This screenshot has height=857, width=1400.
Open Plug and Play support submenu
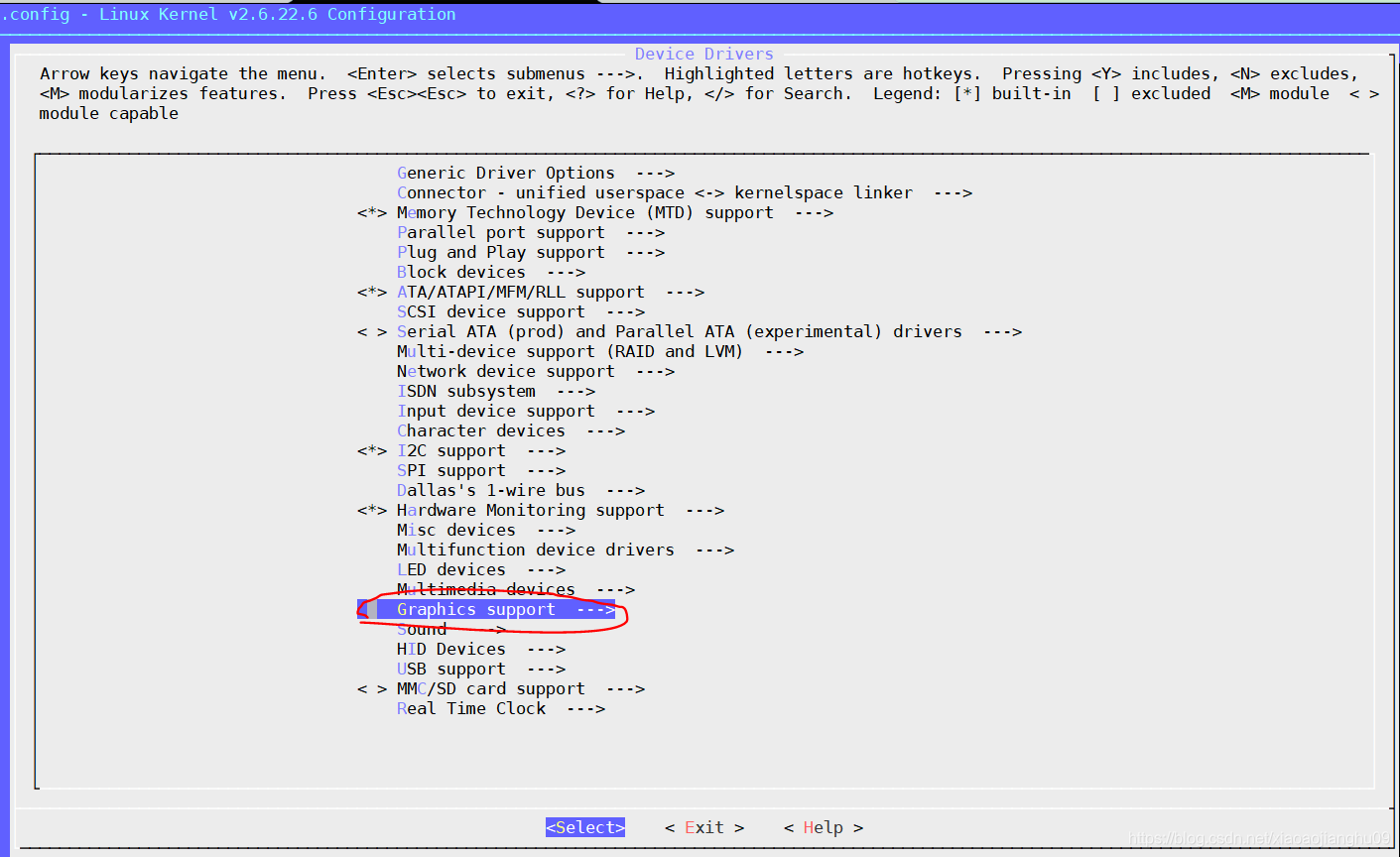click(531, 252)
